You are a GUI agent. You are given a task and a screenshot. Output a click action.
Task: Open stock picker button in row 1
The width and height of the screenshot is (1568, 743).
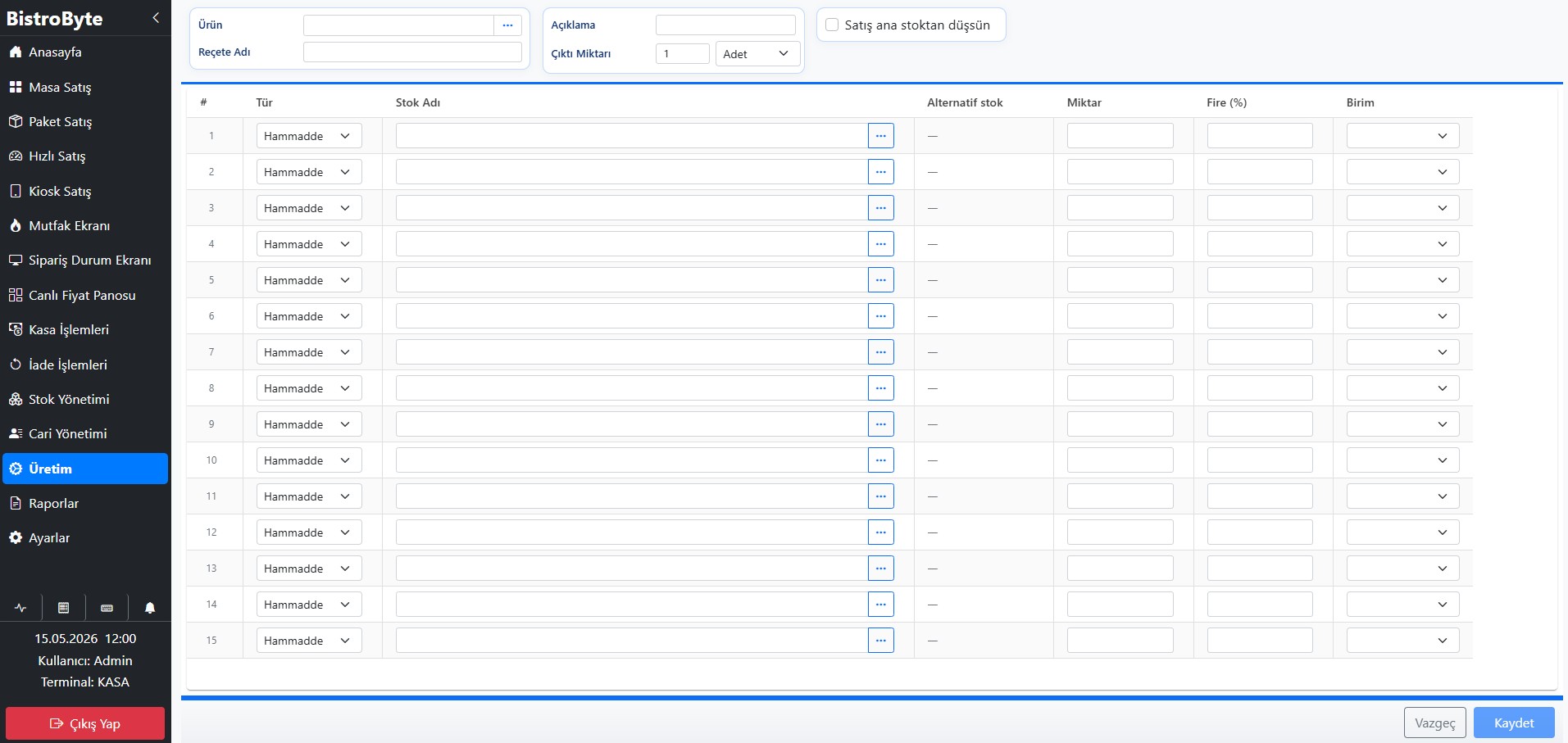click(x=880, y=136)
